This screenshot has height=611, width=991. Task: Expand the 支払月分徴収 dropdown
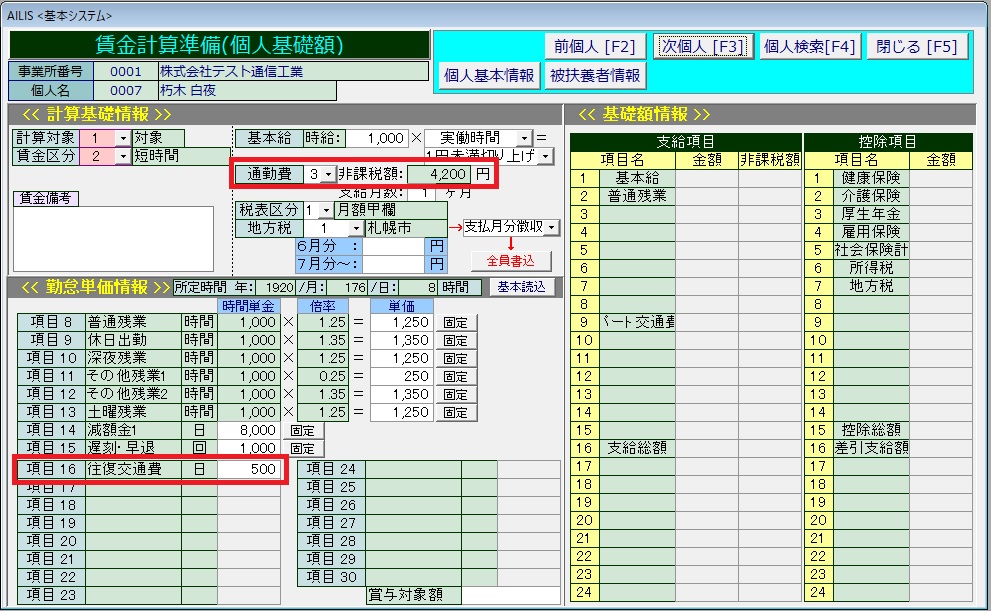(552, 228)
